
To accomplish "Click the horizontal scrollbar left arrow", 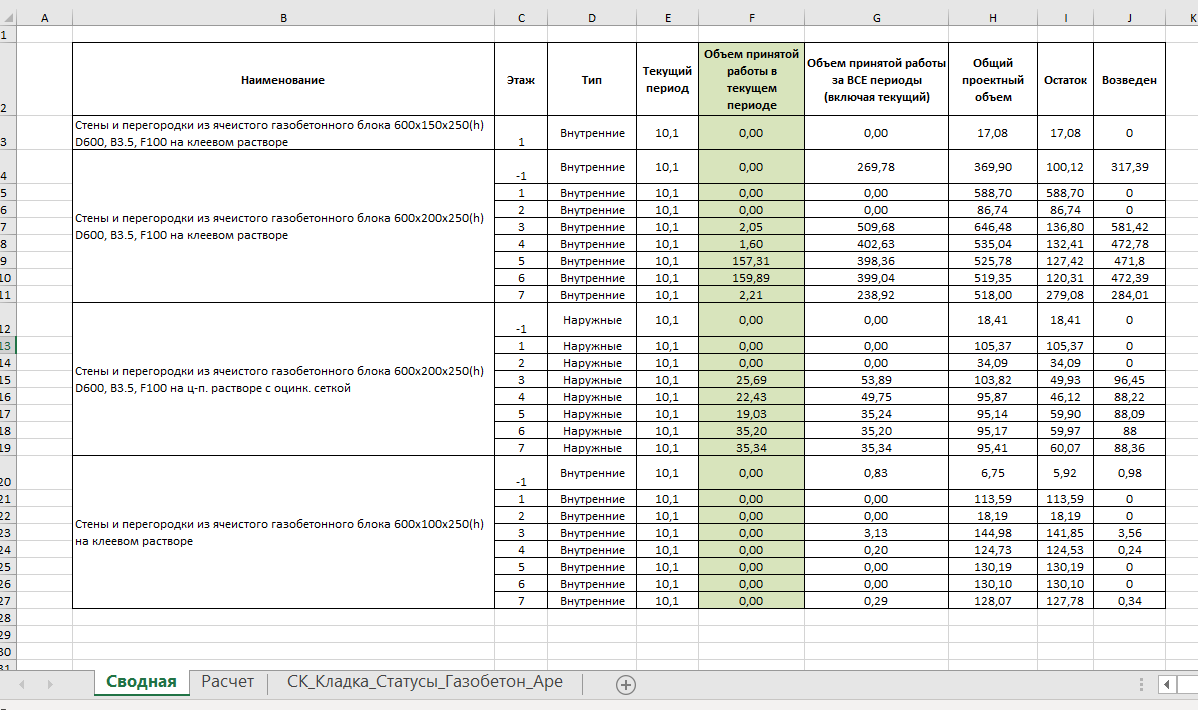I will [x=1167, y=684].
